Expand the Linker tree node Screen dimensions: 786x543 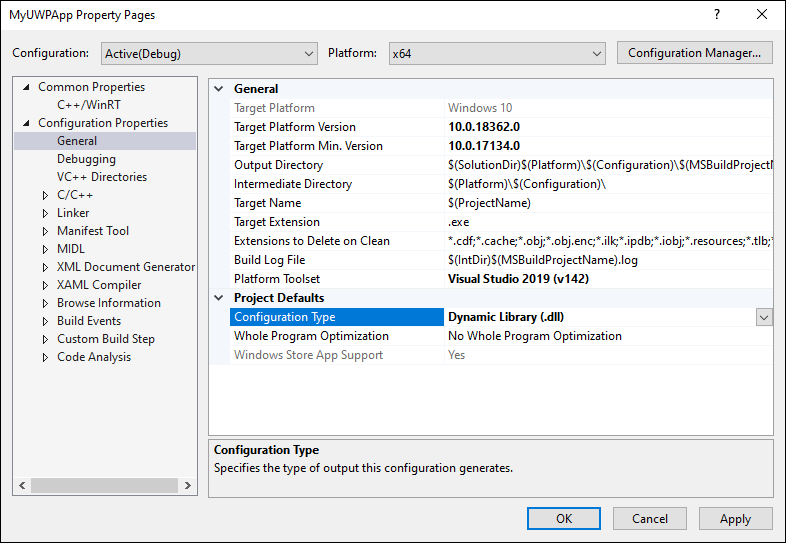[45, 213]
